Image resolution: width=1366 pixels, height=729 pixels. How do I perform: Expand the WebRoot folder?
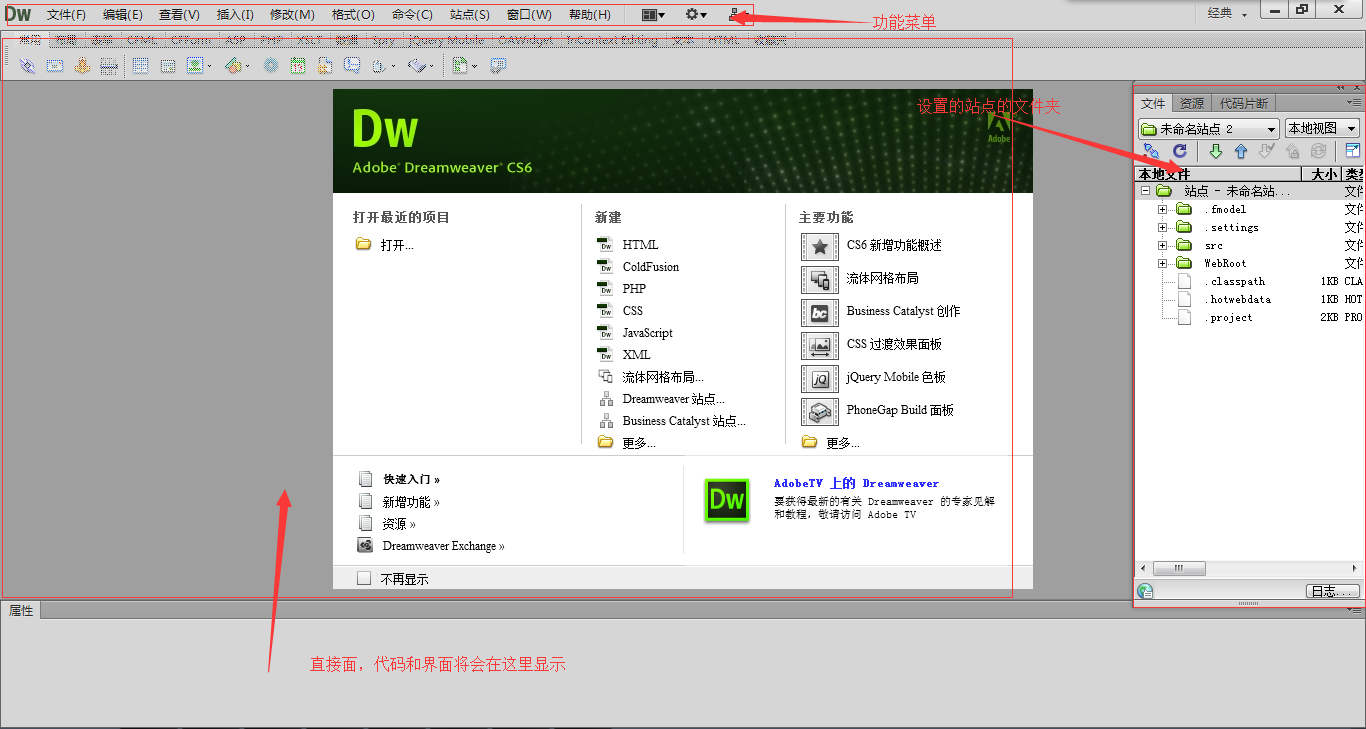1162,263
